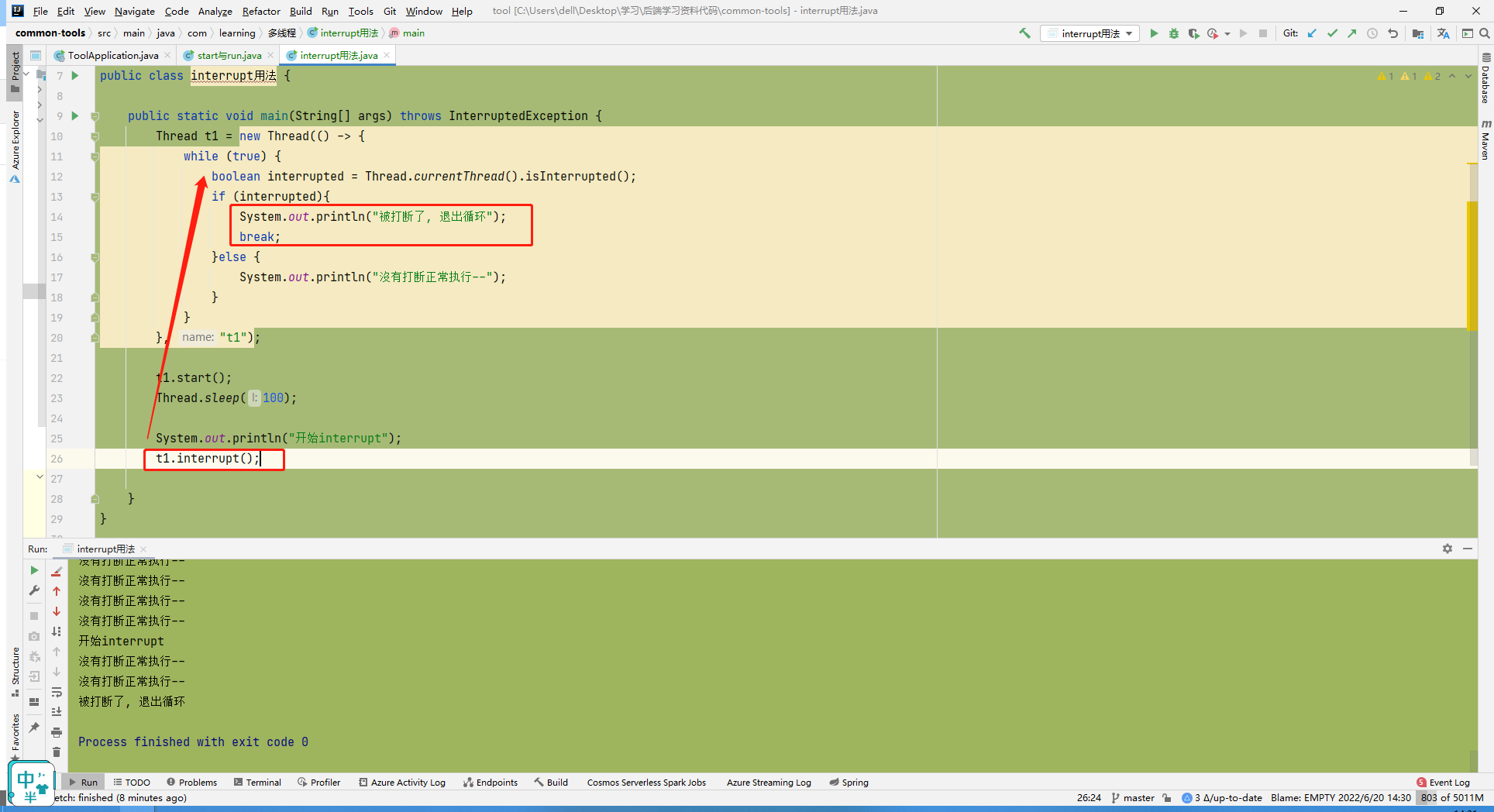This screenshot has width=1494, height=812.
Task: Open the Analyze menu
Action: pyautogui.click(x=215, y=11)
